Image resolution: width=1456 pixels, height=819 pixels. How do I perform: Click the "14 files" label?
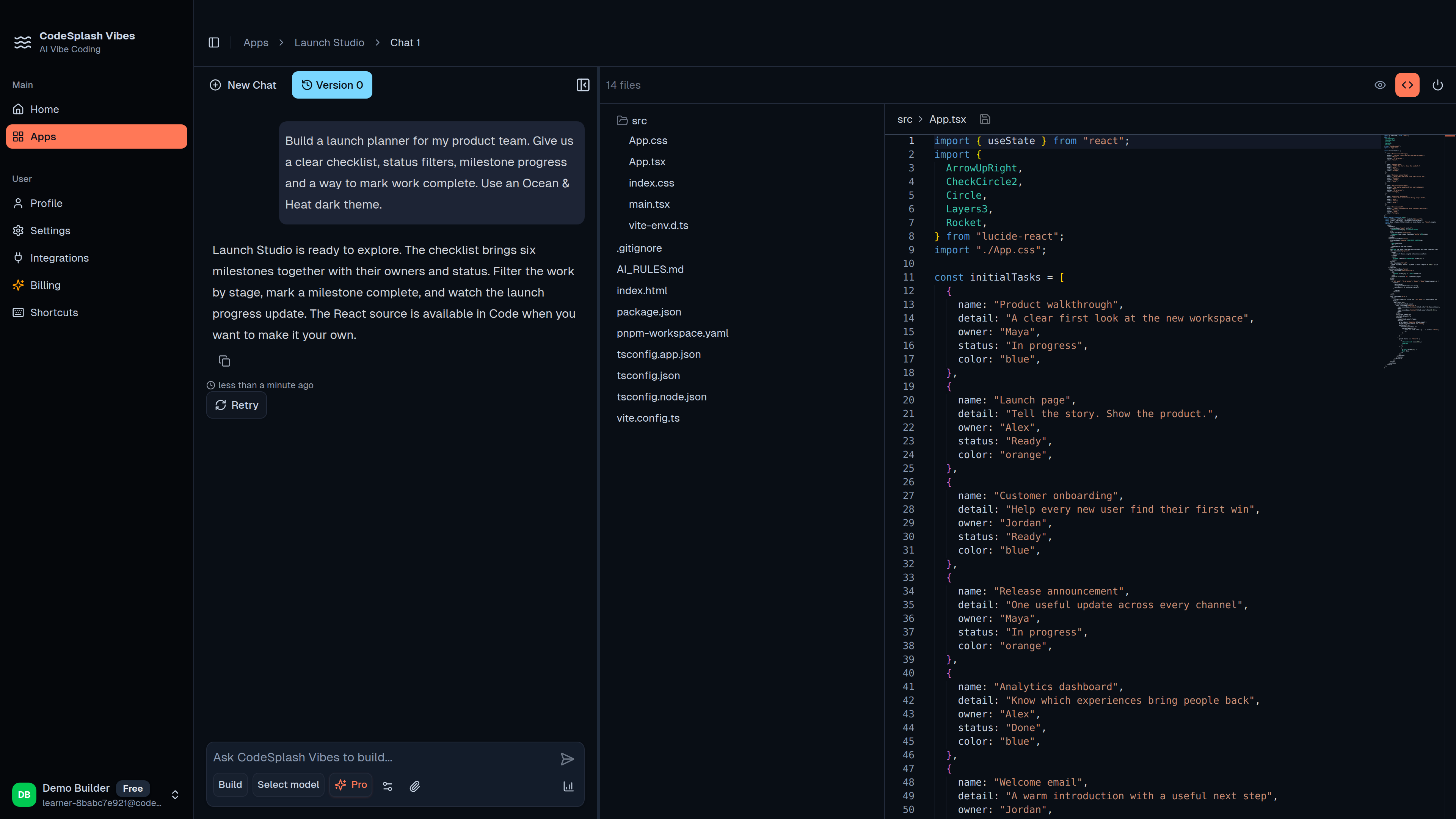[x=623, y=85]
